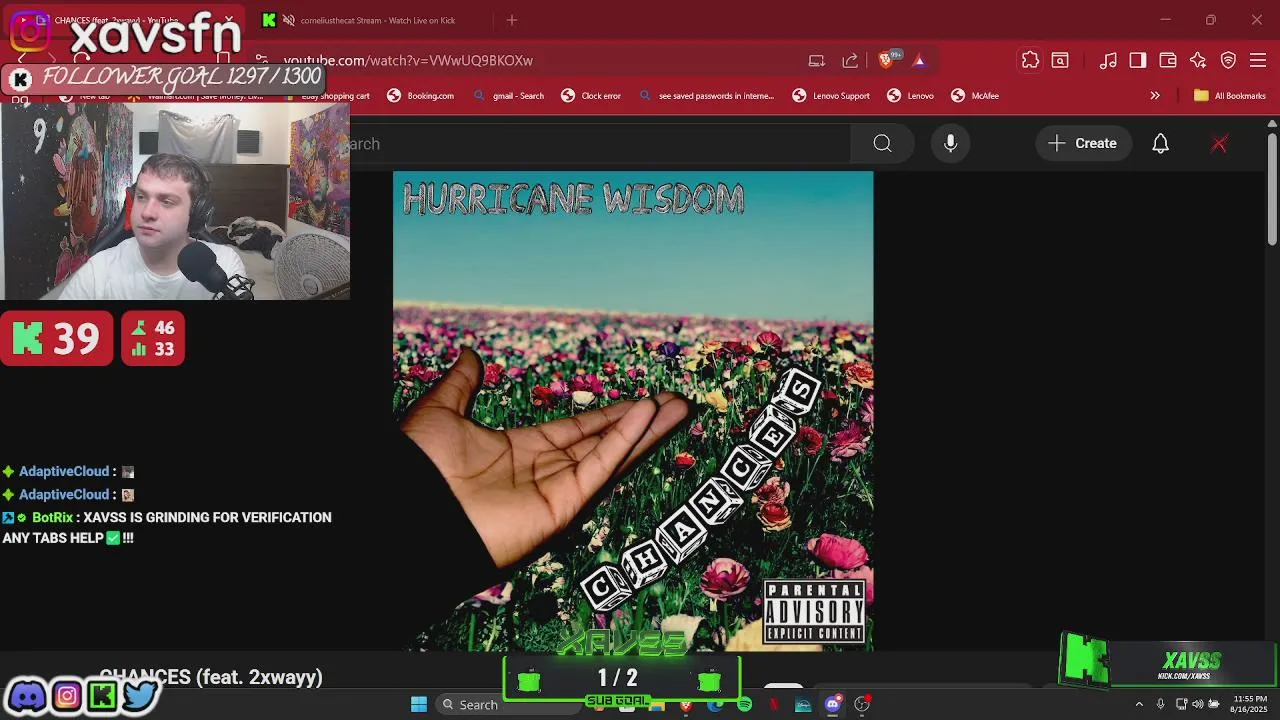Open the McAfee bookmark
The height and width of the screenshot is (720, 1280).
[x=975, y=96]
